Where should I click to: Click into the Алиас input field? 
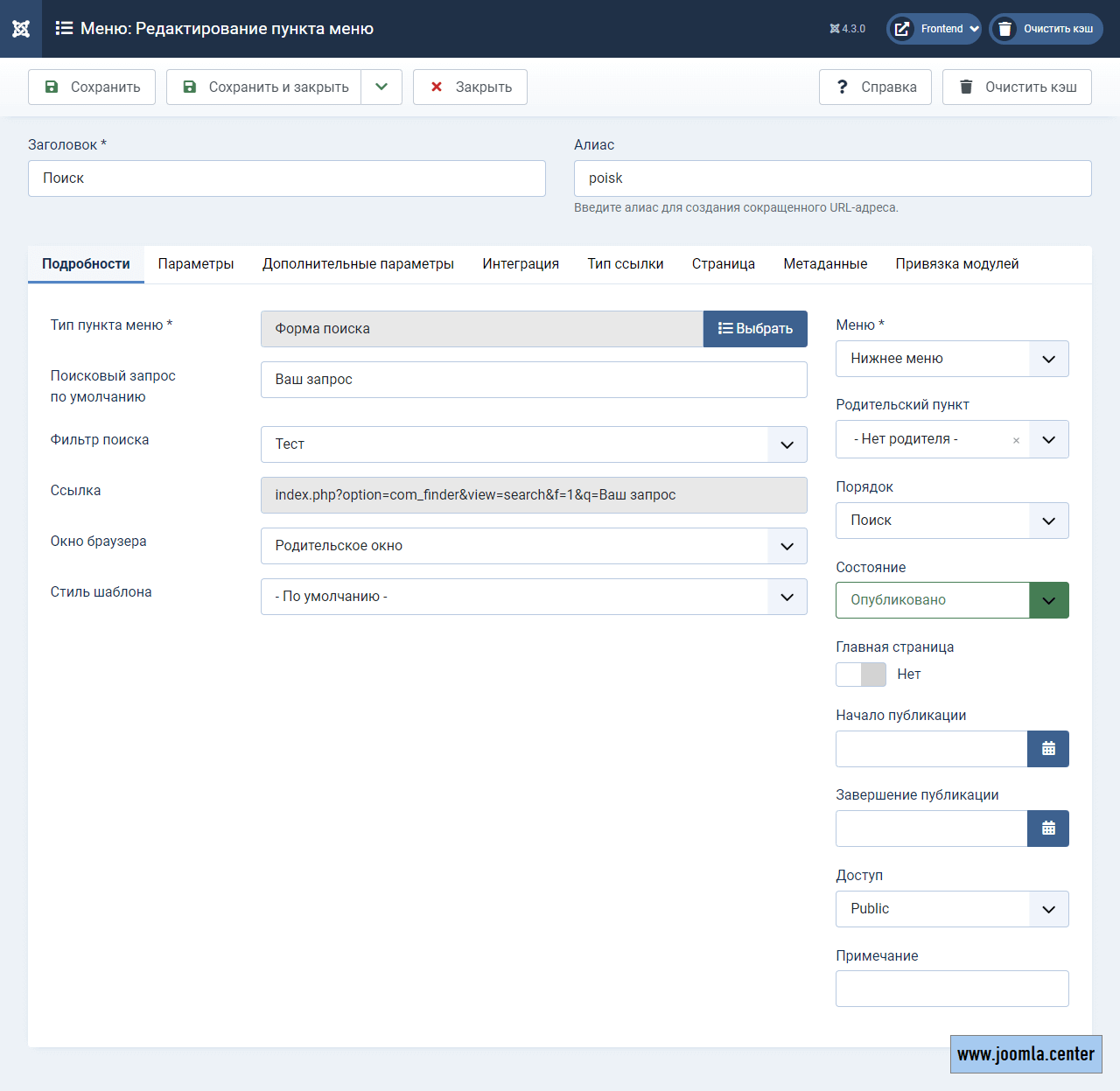832,178
